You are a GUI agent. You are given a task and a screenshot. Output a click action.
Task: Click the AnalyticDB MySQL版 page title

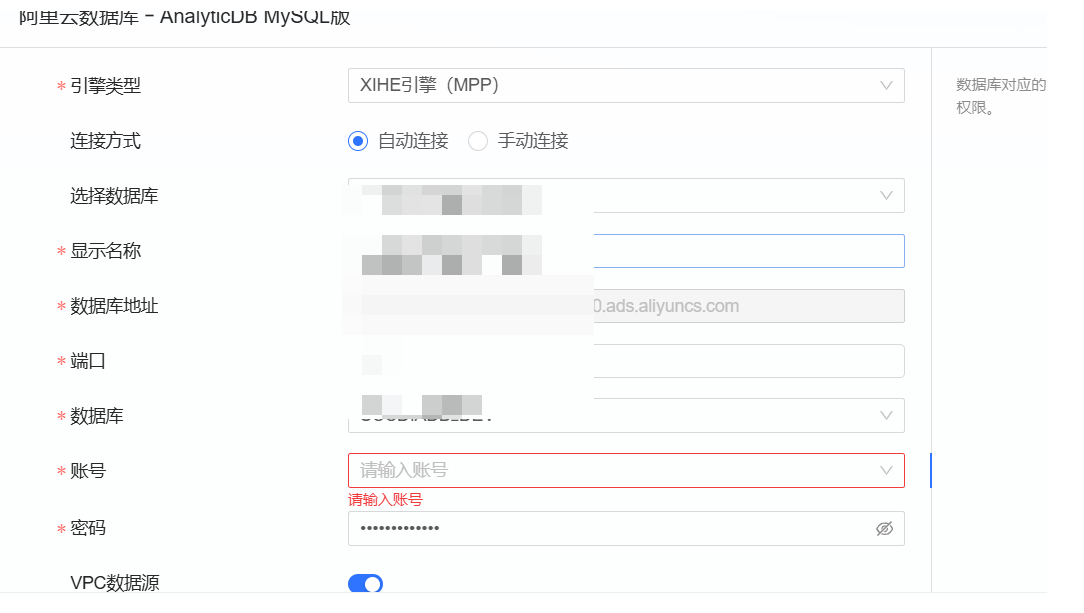[x=185, y=17]
